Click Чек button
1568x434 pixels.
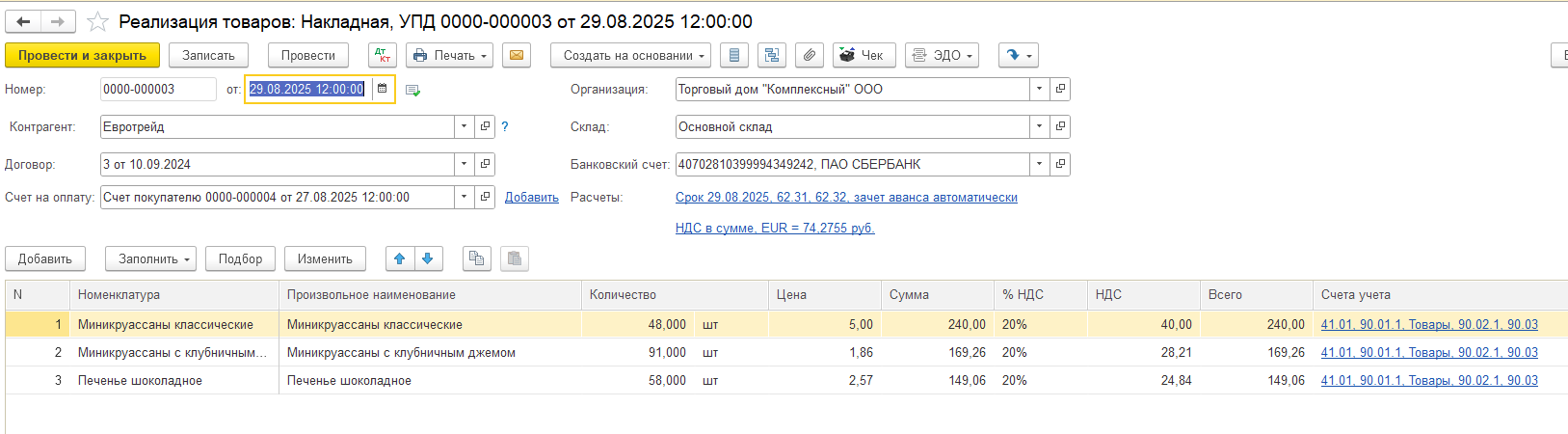click(864, 55)
